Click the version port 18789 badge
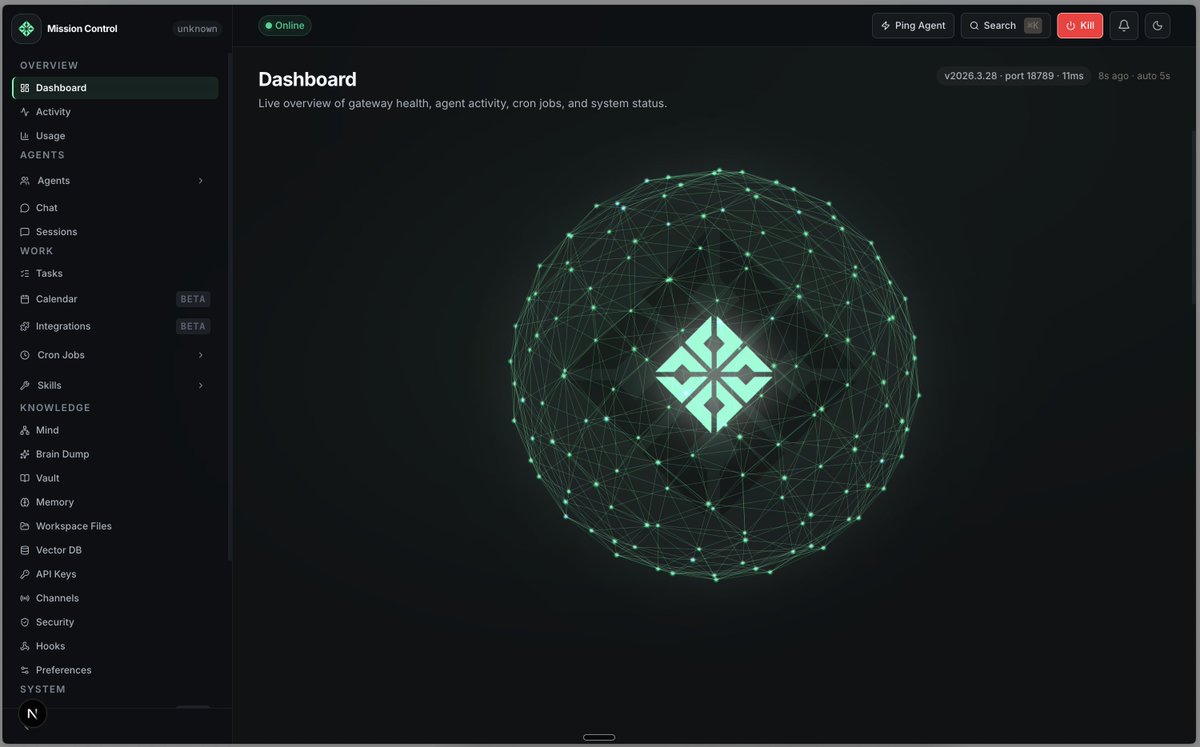This screenshot has height=747, width=1200. pyautogui.click(x=1014, y=76)
